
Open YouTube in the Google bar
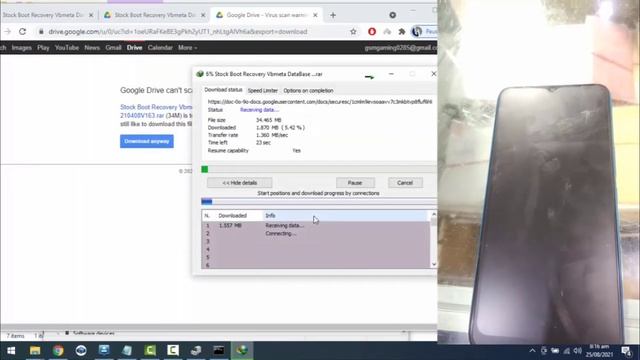[x=67, y=48]
